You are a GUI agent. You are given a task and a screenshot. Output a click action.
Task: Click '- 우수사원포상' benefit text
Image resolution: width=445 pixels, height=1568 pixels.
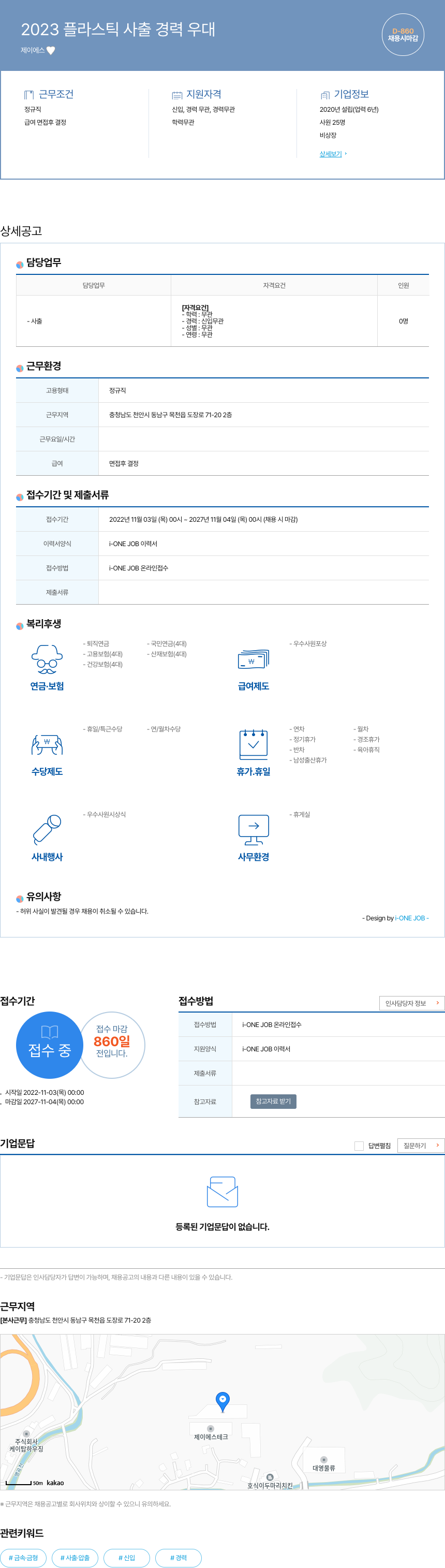[x=308, y=643]
